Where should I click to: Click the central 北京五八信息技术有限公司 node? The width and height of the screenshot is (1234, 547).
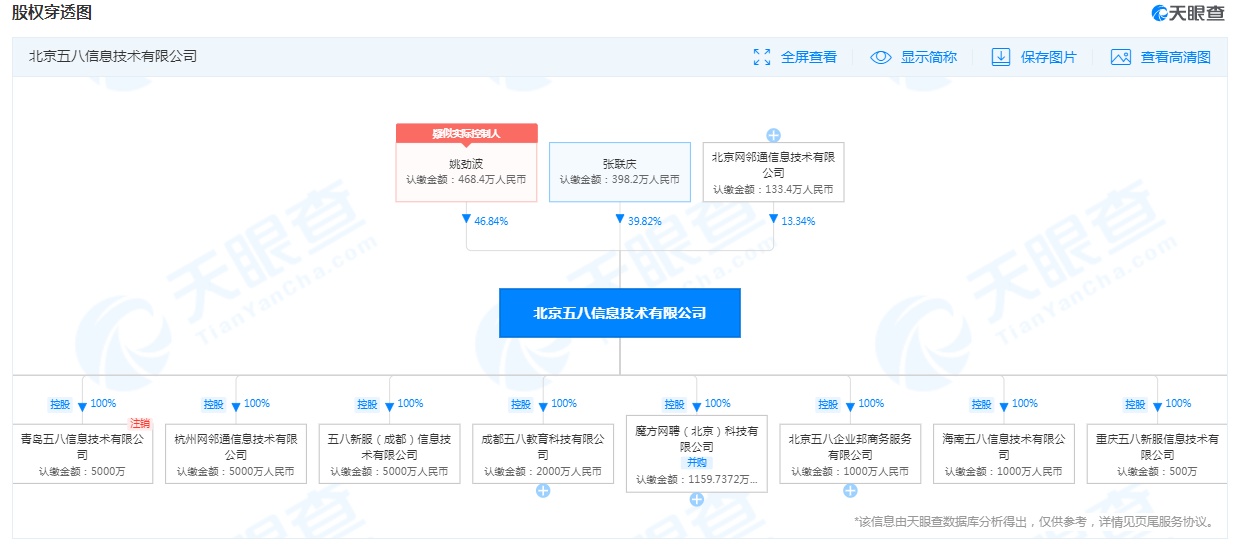[x=620, y=313]
